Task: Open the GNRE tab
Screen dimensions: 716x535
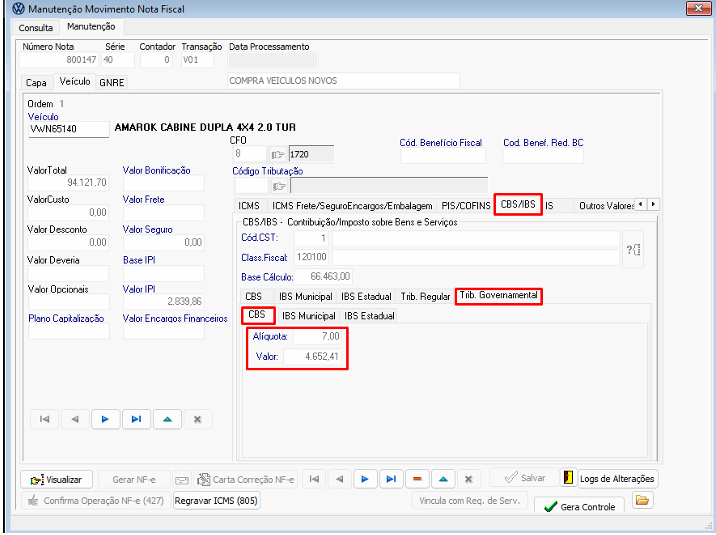Action: [111, 82]
